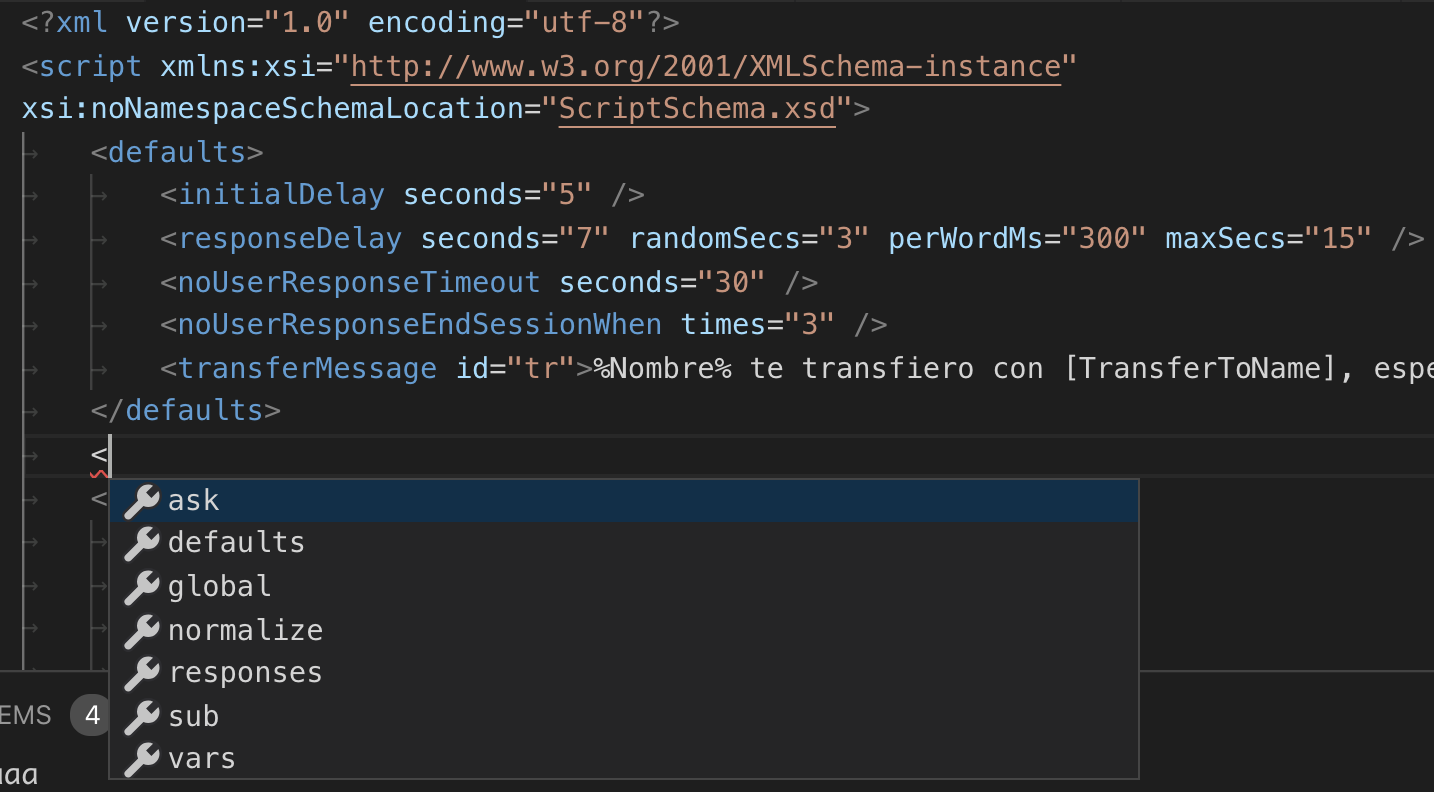
Task: Click the problems count badge showing 4
Action: [92, 715]
